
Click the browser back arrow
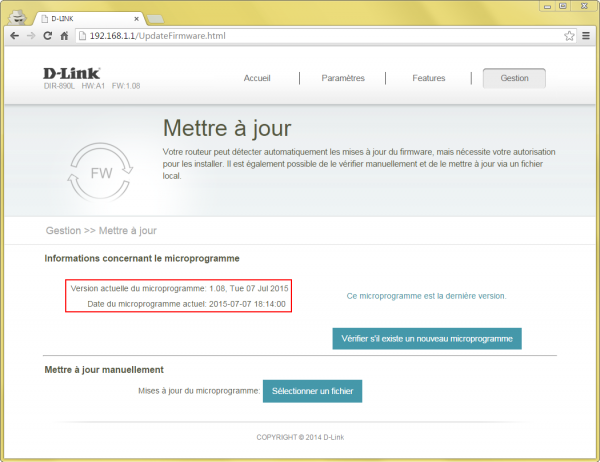(x=14, y=35)
